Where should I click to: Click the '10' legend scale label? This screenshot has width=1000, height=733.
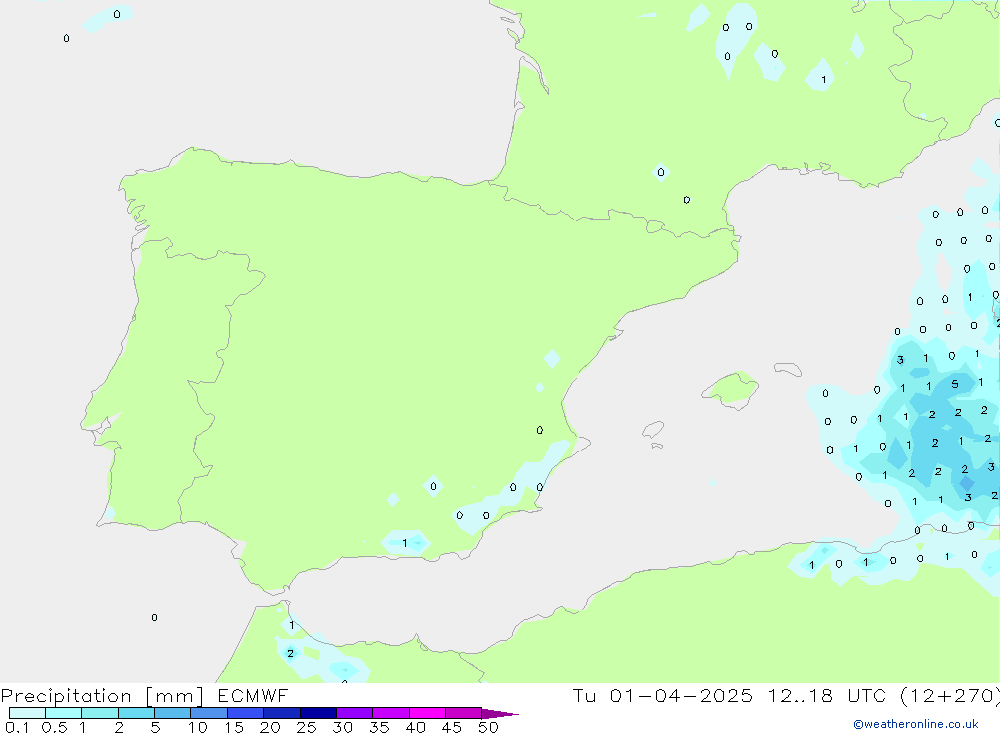coord(198,727)
